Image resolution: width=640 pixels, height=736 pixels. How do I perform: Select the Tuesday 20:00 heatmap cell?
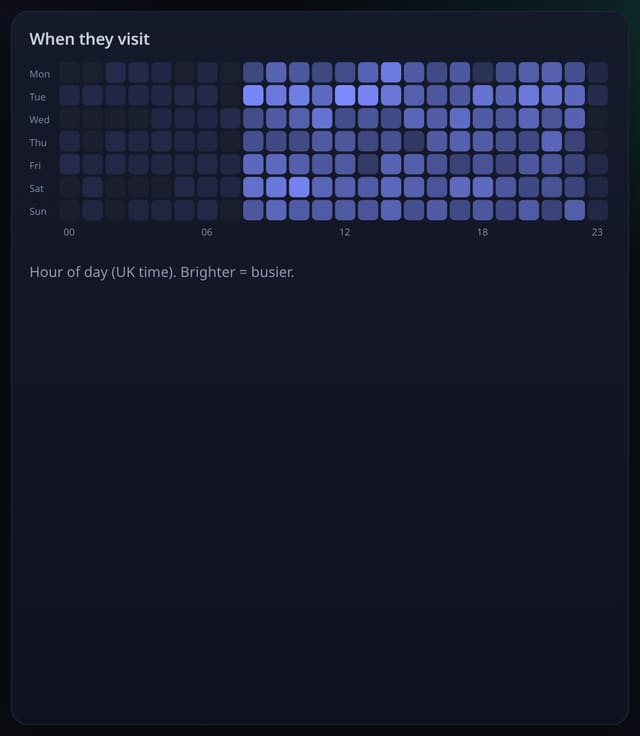tap(529, 95)
